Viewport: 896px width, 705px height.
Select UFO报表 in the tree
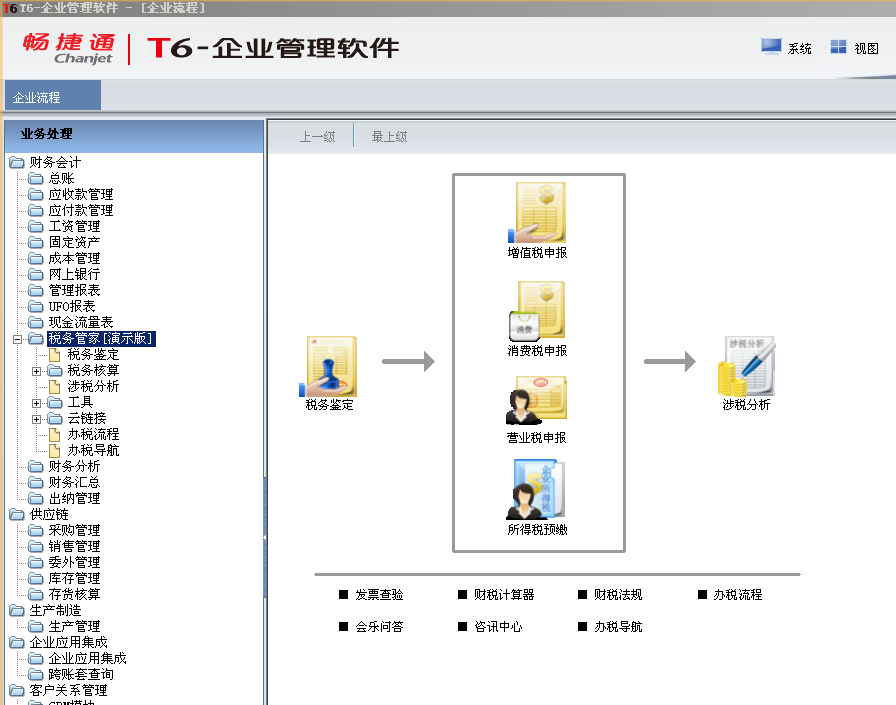(72, 307)
